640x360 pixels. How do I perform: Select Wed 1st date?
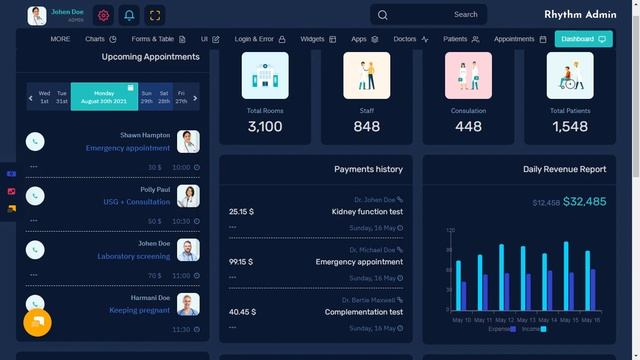44,97
